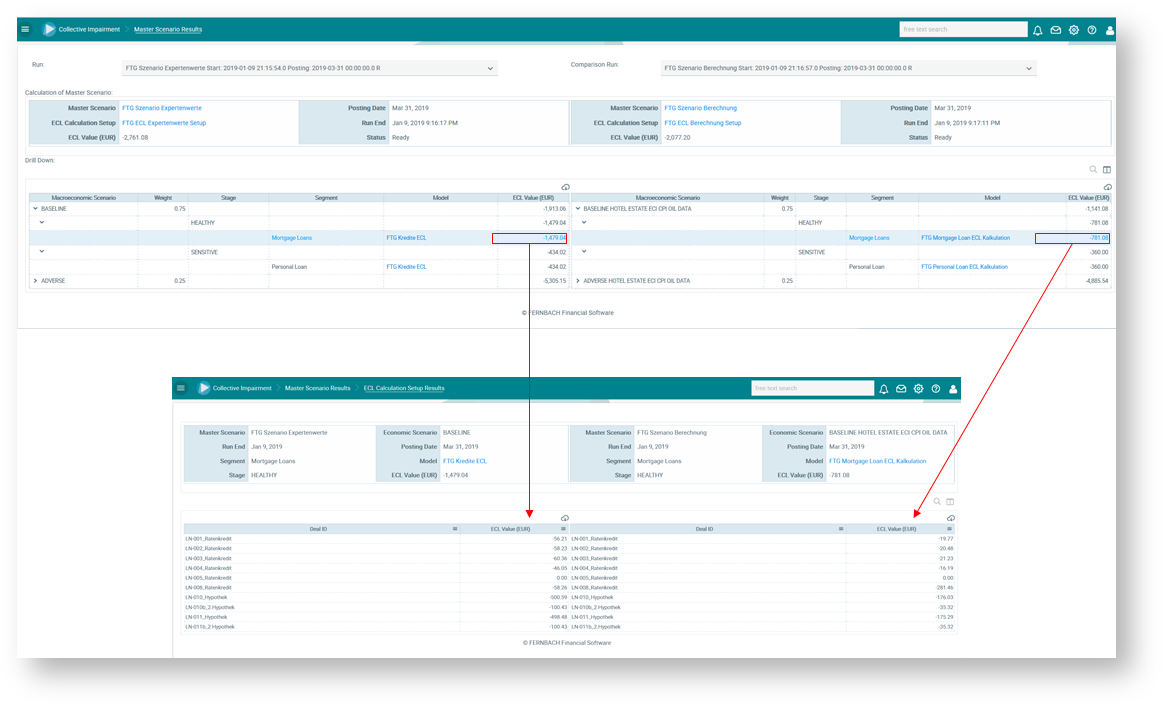The image size is (1164, 706).
Task: Select the highlighted -1,479.04 ECL value cell
Action: 529,238
